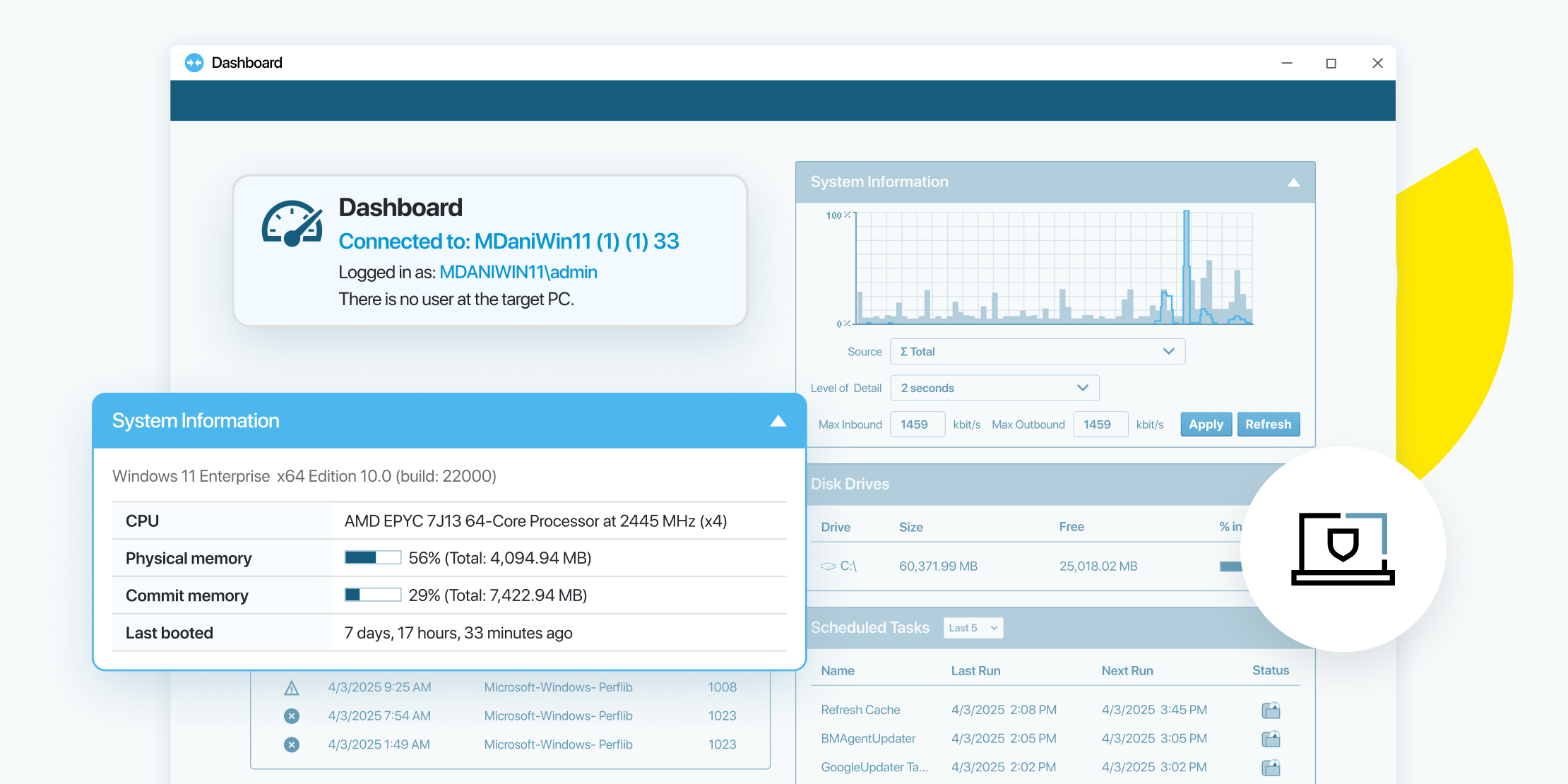Click the dashboard speedometer gauge icon
The height and width of the screenshot is (784, 1568).
click(x=292, y=224)
